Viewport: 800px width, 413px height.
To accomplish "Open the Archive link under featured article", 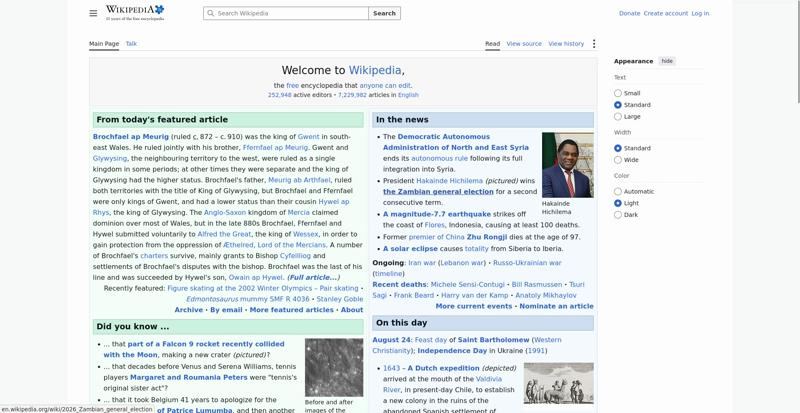I will tap(189, 310).
